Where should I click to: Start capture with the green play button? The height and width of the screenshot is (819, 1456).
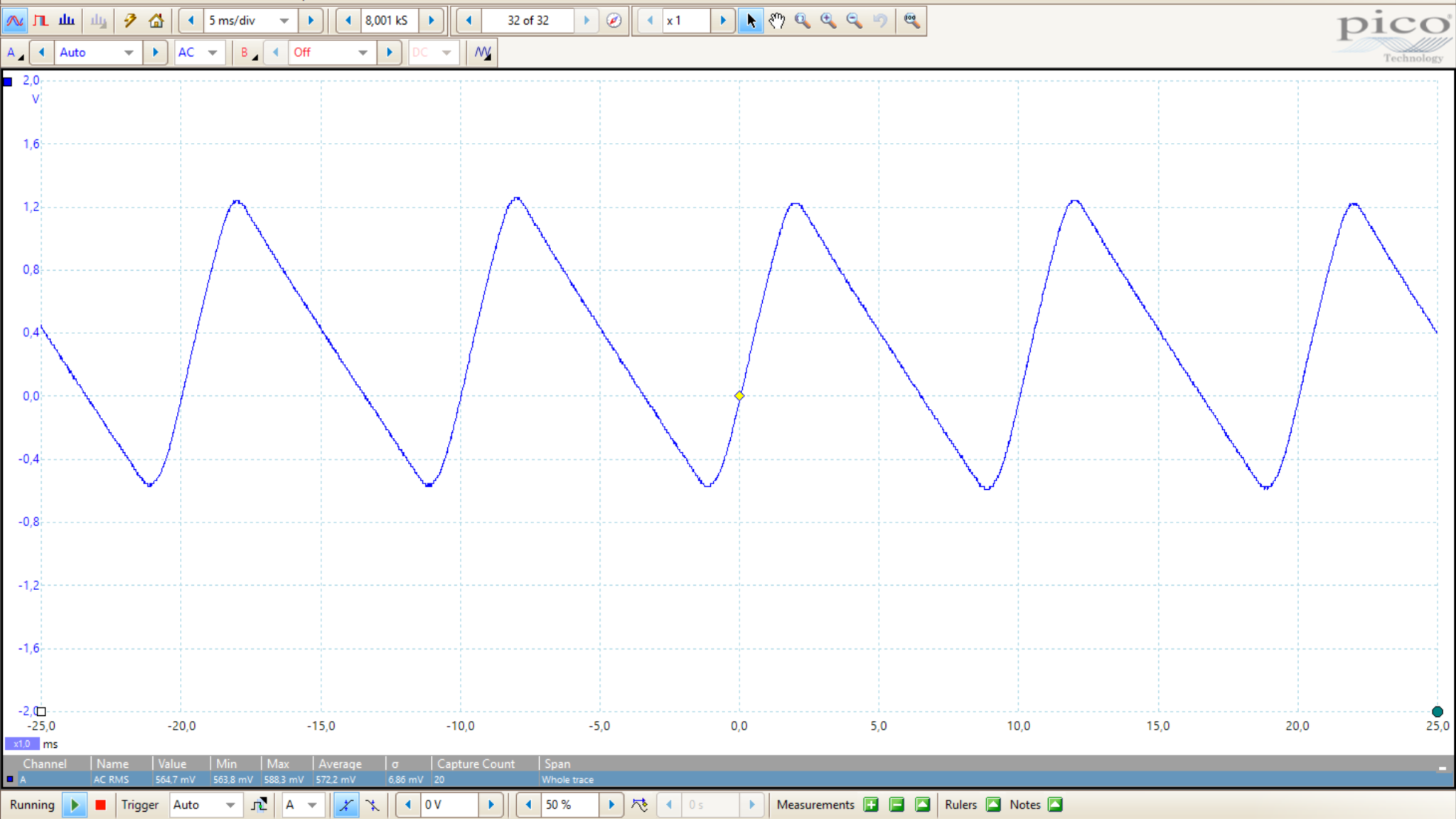click(74, 805)
